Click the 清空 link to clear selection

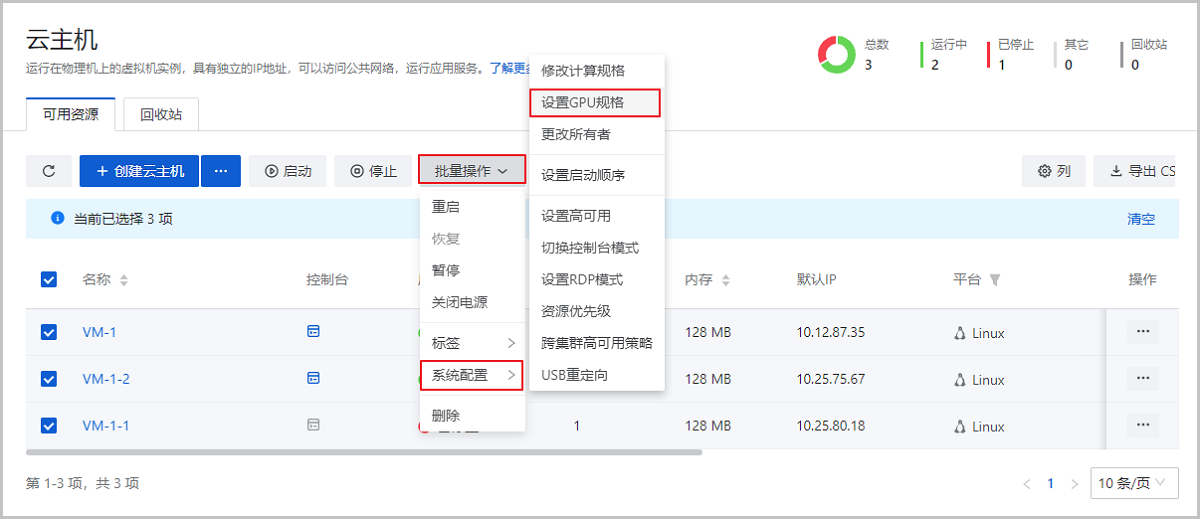1141,219
